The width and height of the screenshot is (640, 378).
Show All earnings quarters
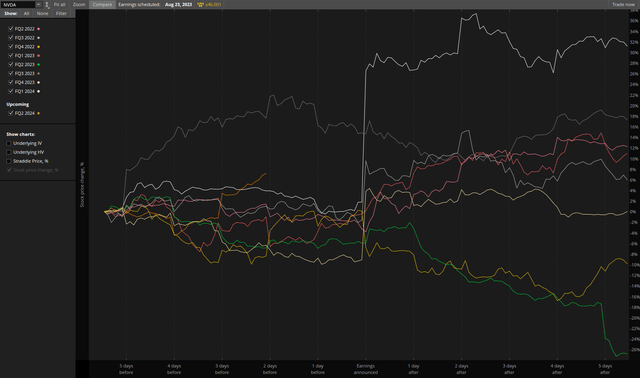tap(27, 13)
